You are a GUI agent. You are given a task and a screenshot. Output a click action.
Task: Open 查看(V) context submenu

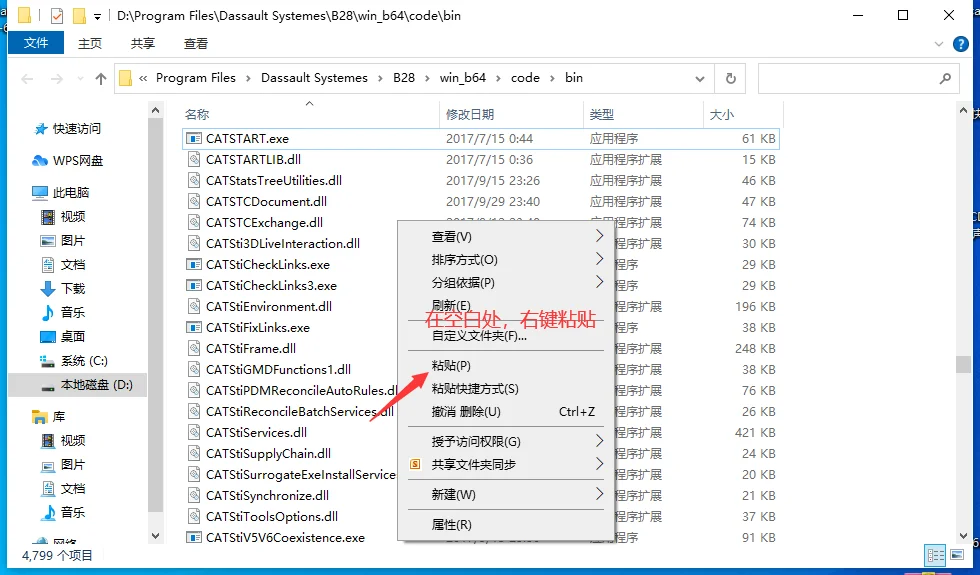coord(506,236)
